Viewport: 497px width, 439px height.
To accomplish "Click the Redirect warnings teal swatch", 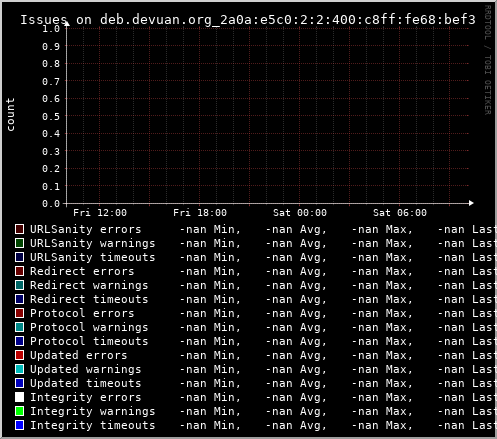I will click(20, 285).
